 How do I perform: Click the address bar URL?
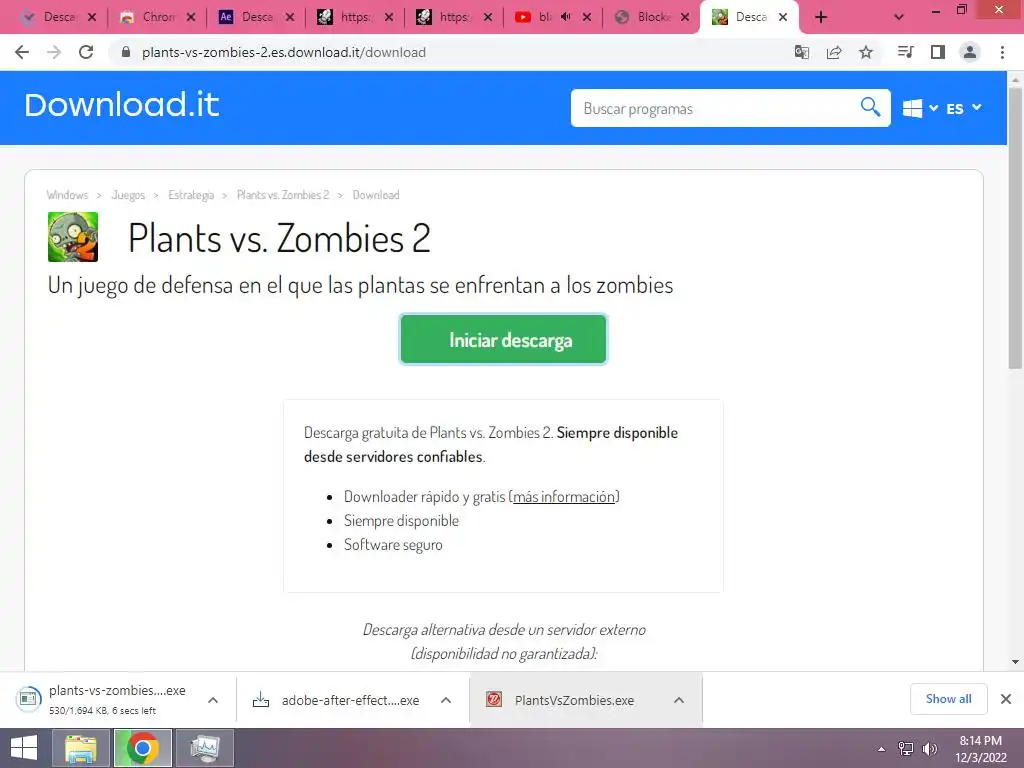tap(284, 52)
